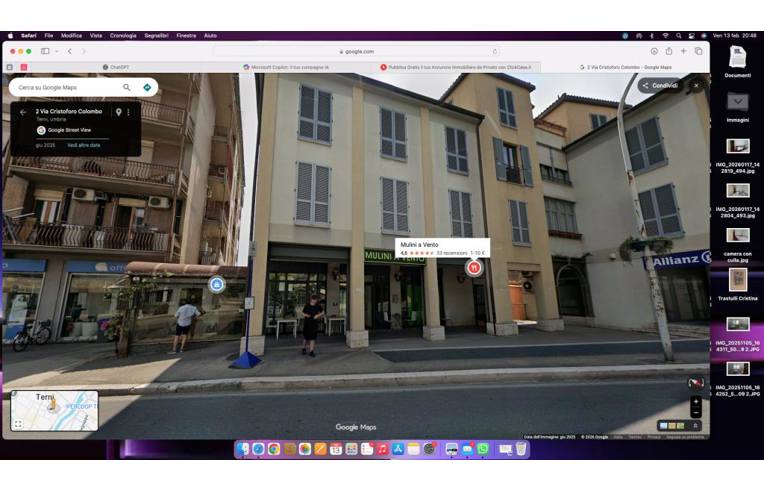Open the three-dot Street View options menu
The height and width of the screenshot is (492, 764).
[128, 112]
